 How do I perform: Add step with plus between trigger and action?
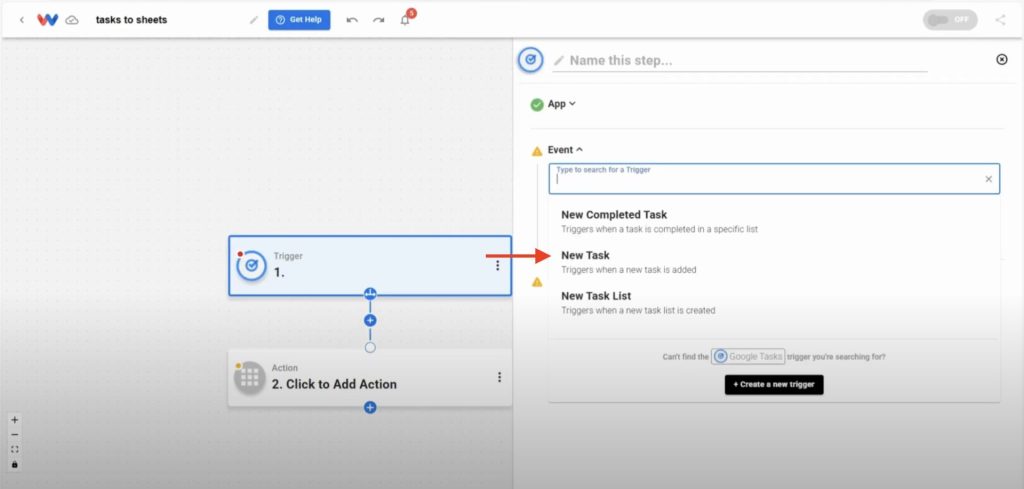tap(370, 321)
